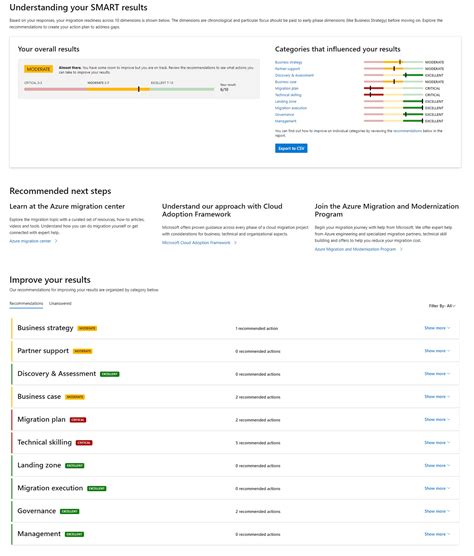Click the Business strategy score bar
Viewport: 474px width, 556px height.
pyautogui.click(x=393, y=62)
